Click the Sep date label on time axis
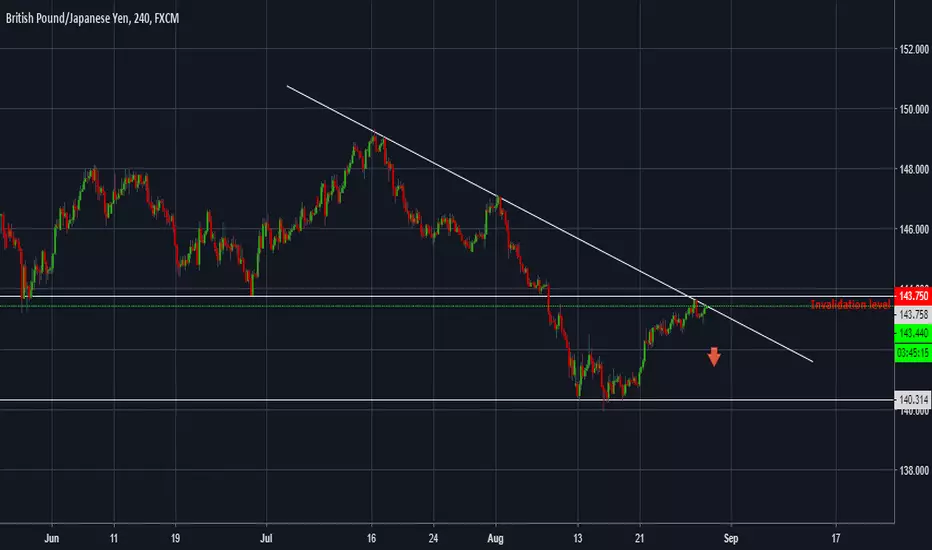The width and height of the screenshot is (932, 550). (731, 539)
